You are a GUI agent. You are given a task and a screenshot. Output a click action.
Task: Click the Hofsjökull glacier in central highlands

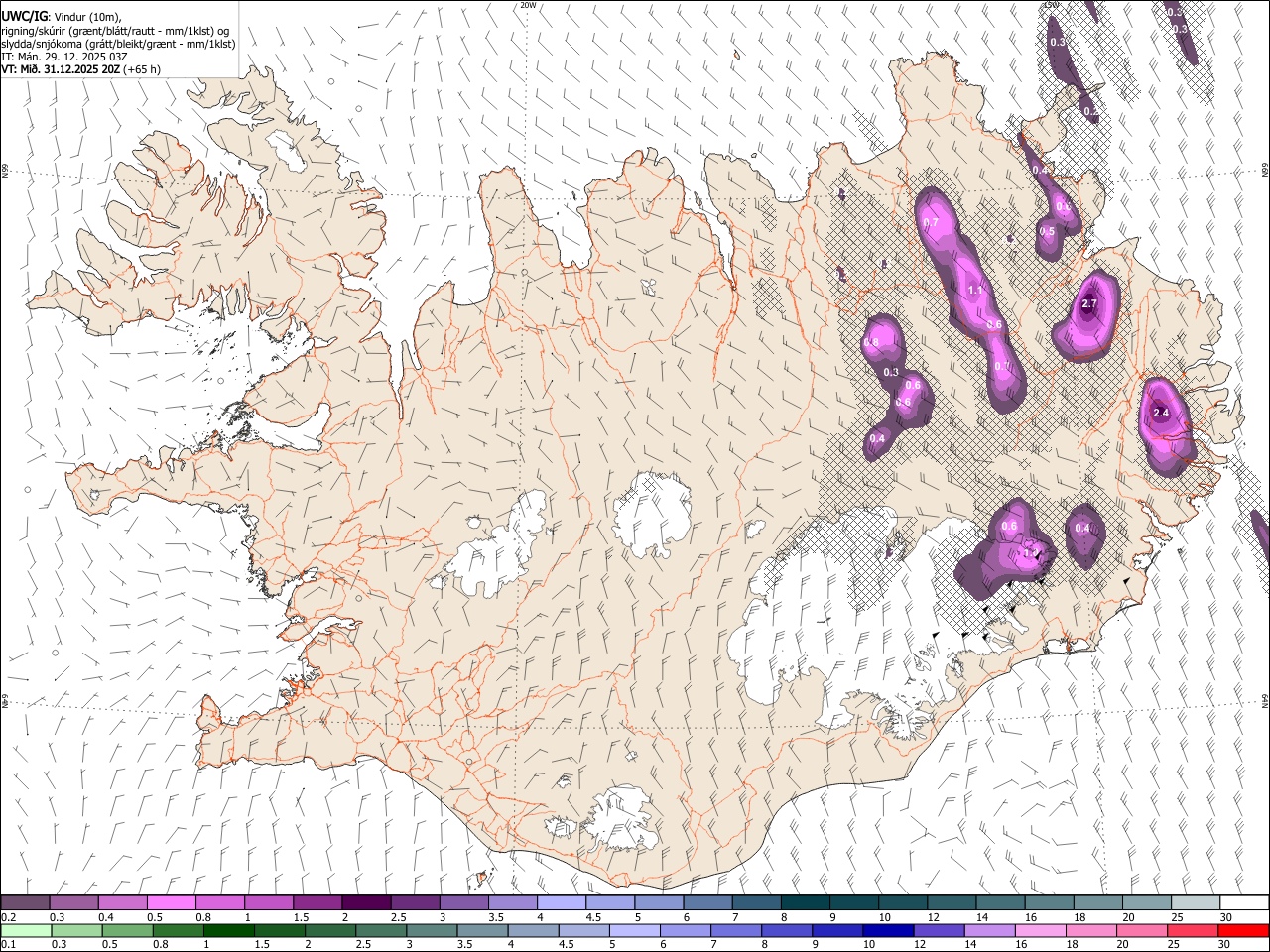pos(652,514)
